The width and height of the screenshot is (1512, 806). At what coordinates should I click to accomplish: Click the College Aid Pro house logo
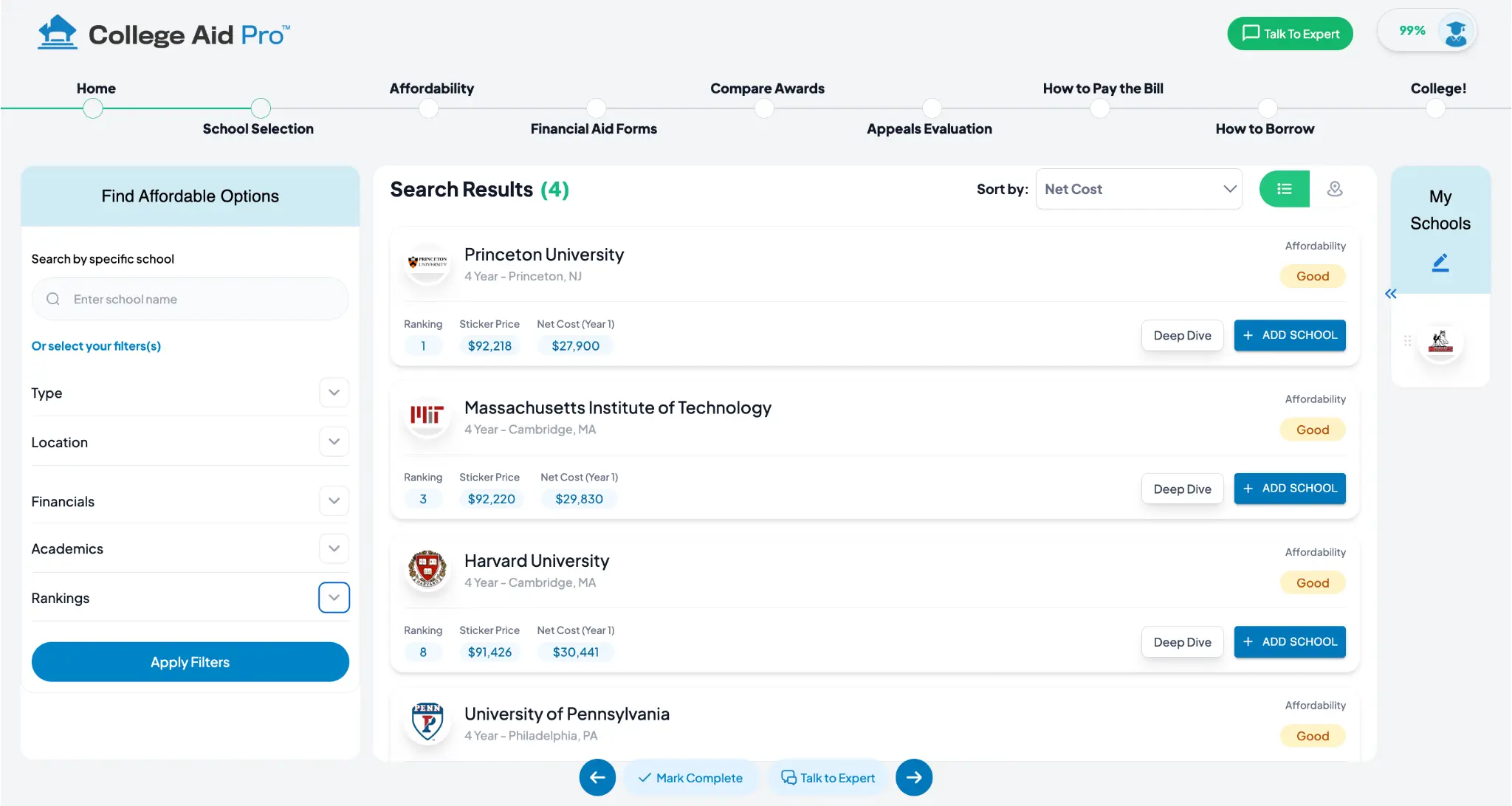coord(58,33)
